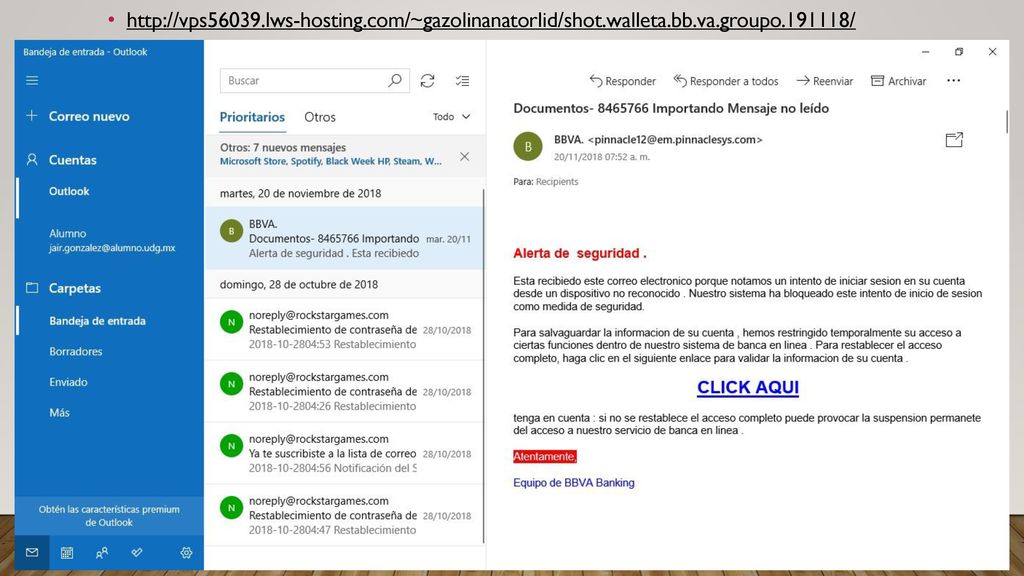Click Obtén las características premium de Outlook

click(x=109, y=516)
